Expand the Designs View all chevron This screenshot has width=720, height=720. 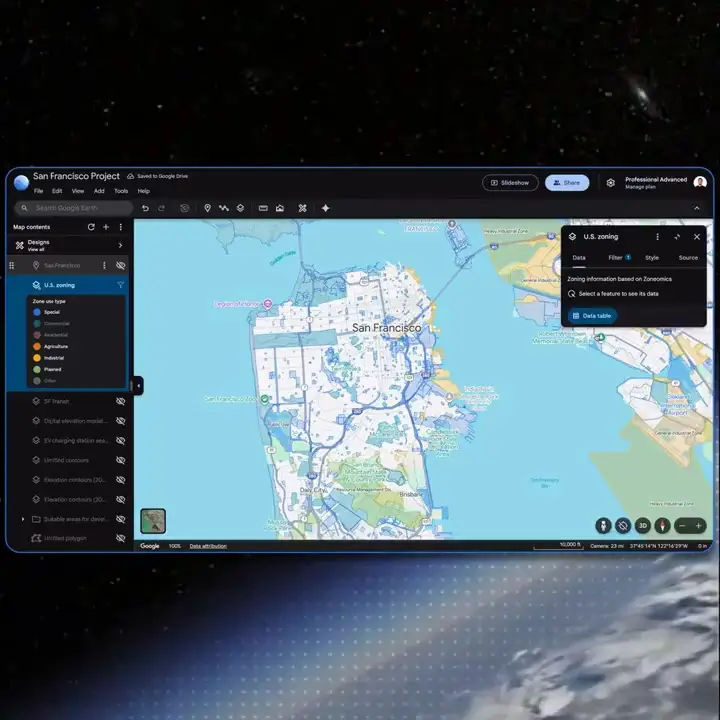pos(120,245)
